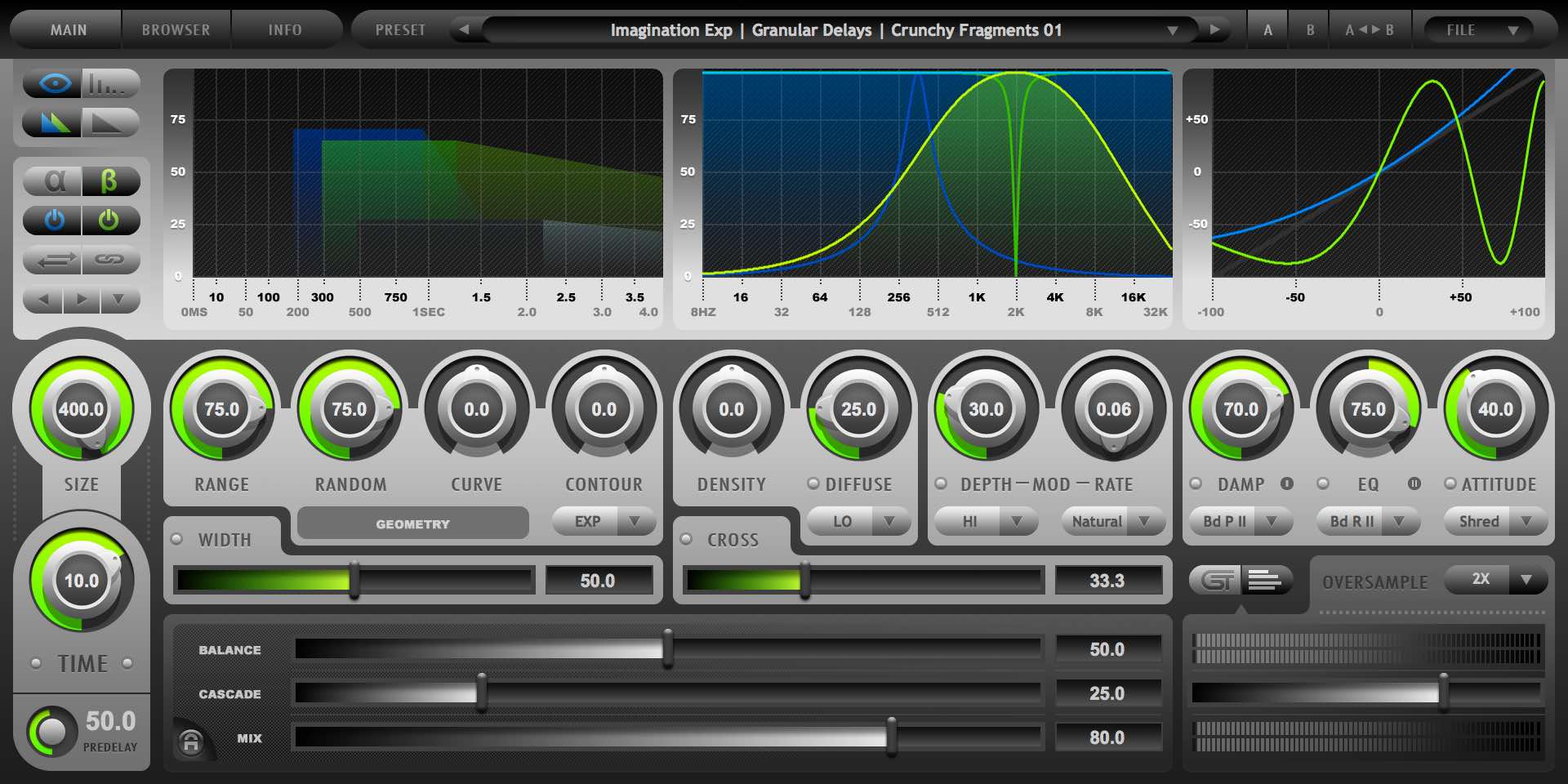Expand the Shred attitude type dropdown
The width and height of the screenshot is (1568, 784).
1494,521
